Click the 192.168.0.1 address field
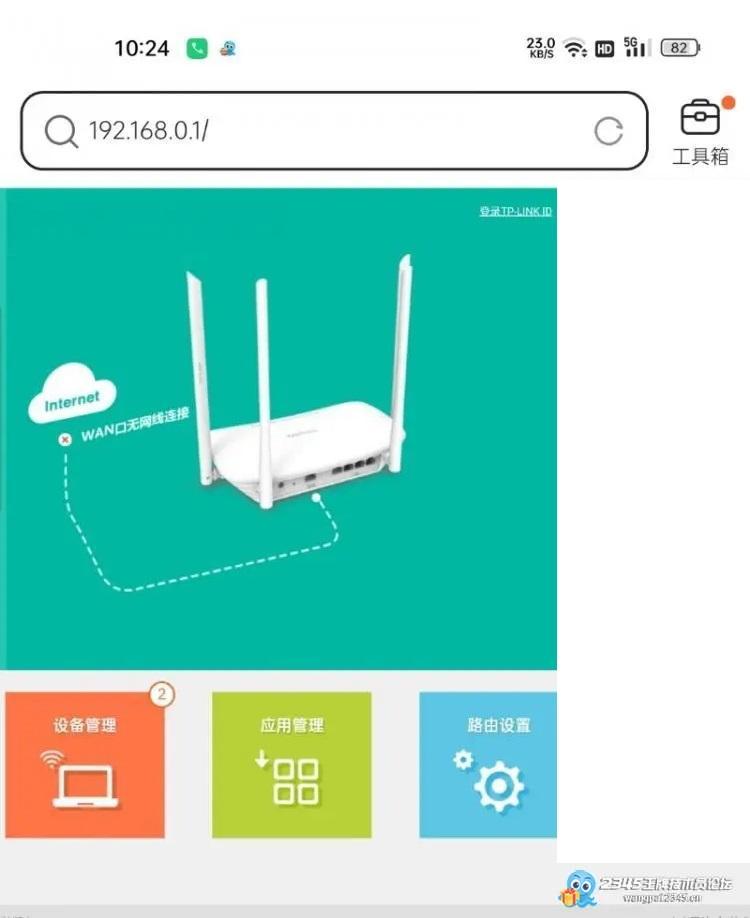 [x=334, y=131]
